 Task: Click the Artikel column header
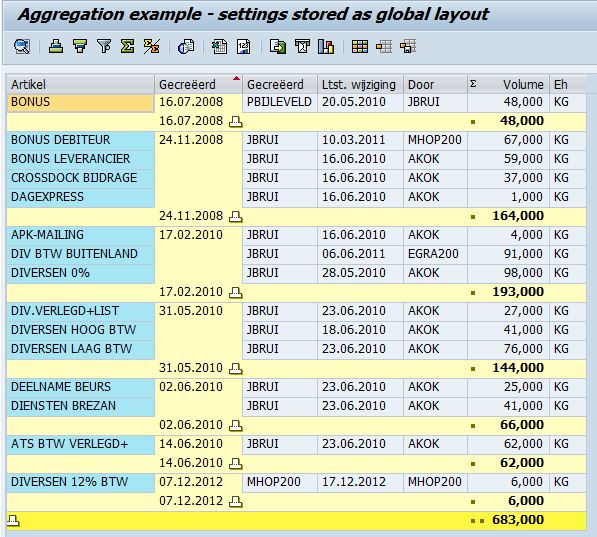(80, 84)
